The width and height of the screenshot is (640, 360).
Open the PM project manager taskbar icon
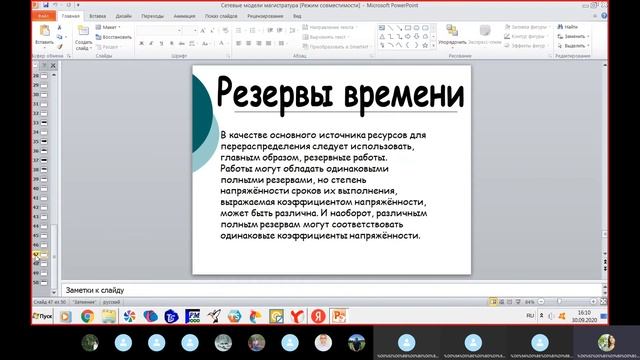click(192, 316)
